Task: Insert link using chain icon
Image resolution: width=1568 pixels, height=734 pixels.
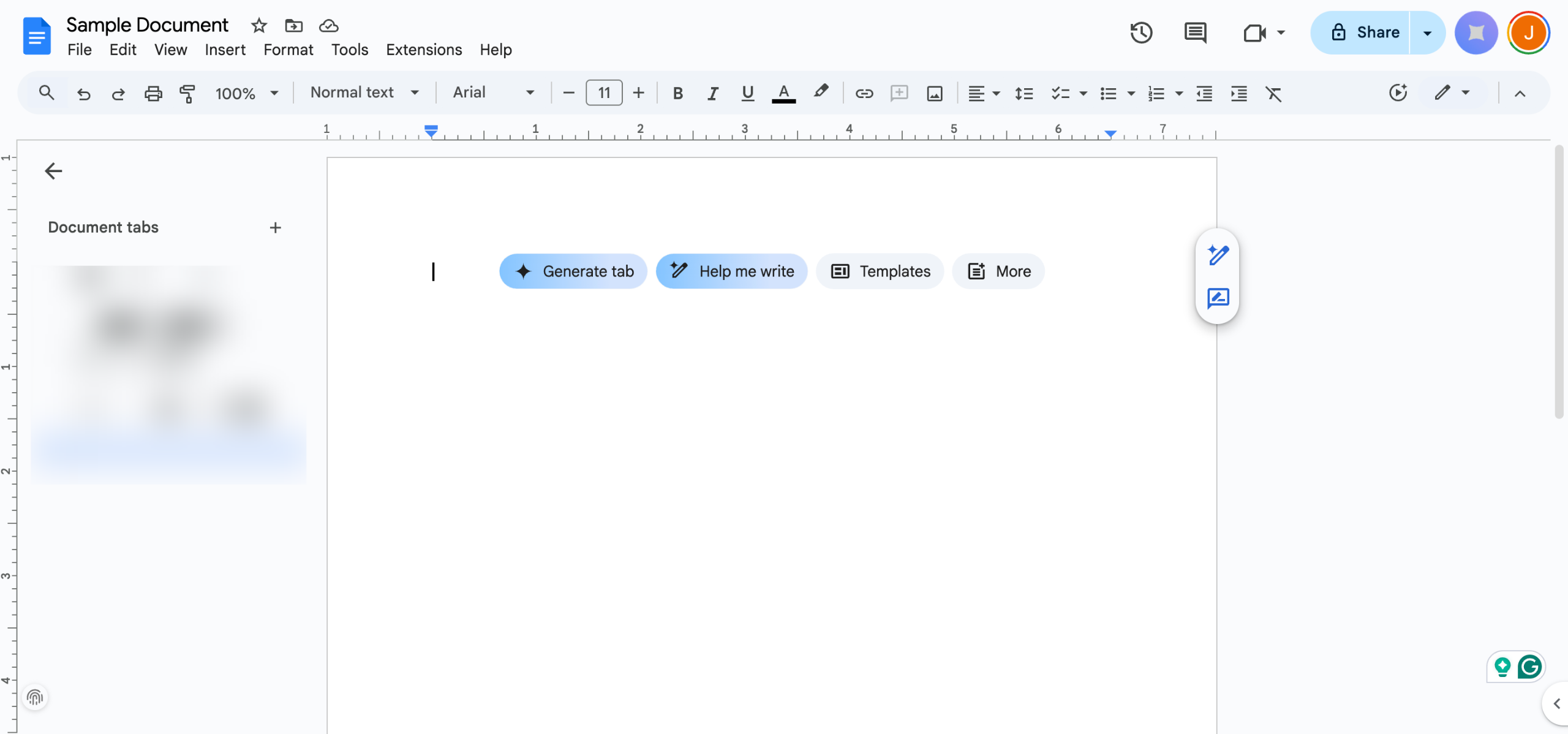Action: click(x=864, y=93)
